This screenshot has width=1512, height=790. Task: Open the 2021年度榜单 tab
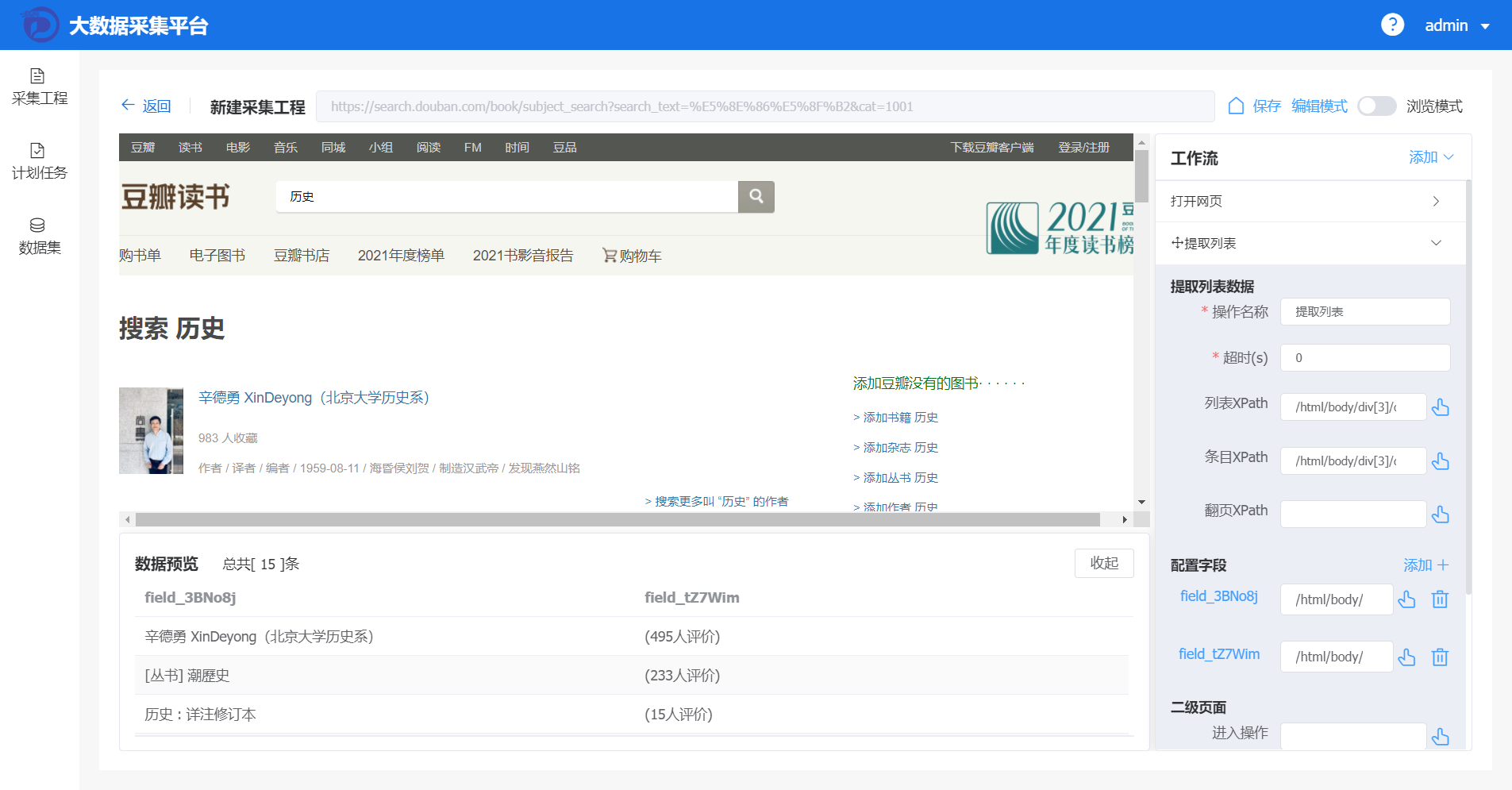(401, 255)
